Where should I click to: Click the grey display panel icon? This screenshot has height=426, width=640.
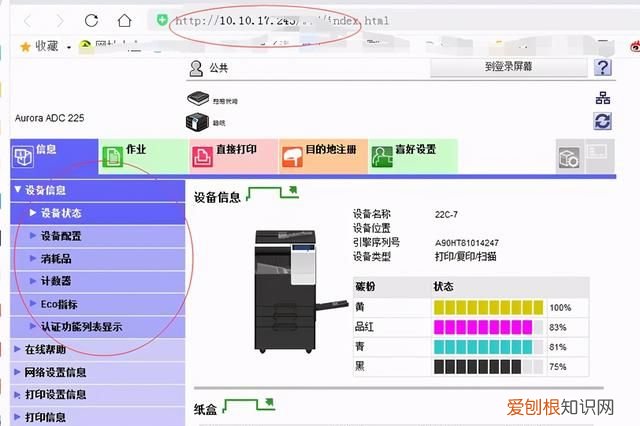point(598,153)
